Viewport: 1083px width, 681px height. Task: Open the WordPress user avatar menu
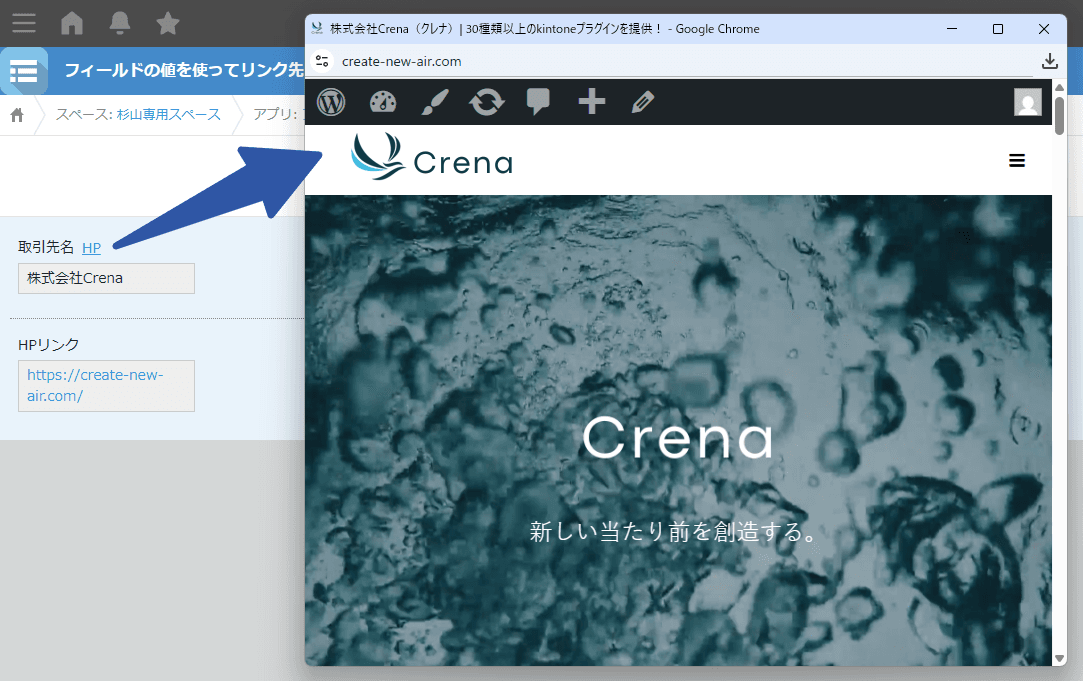click(x=1028, y=102)
